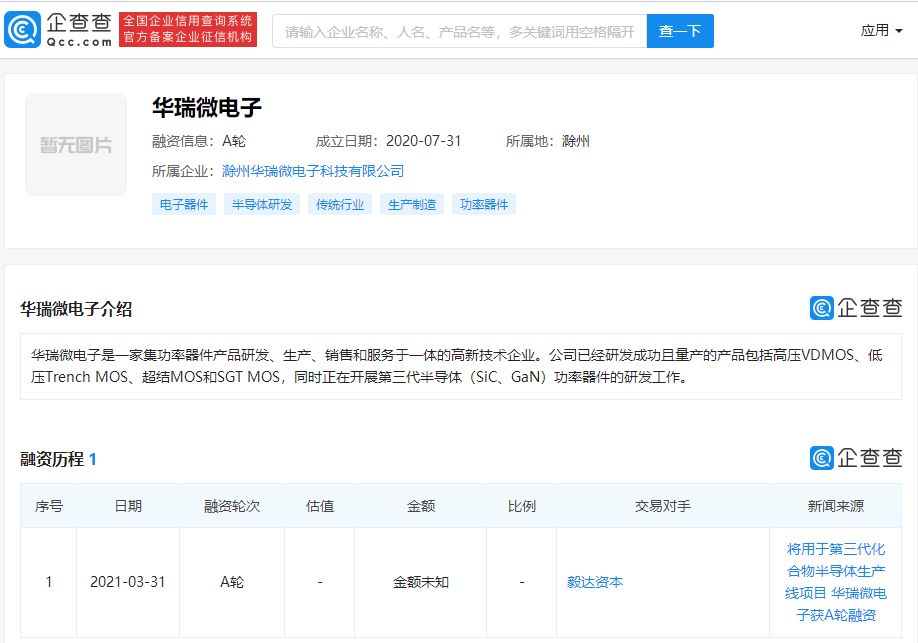Click the 融资轮次 column header
This screenshot has height=643, width=918.
[232, 506]
